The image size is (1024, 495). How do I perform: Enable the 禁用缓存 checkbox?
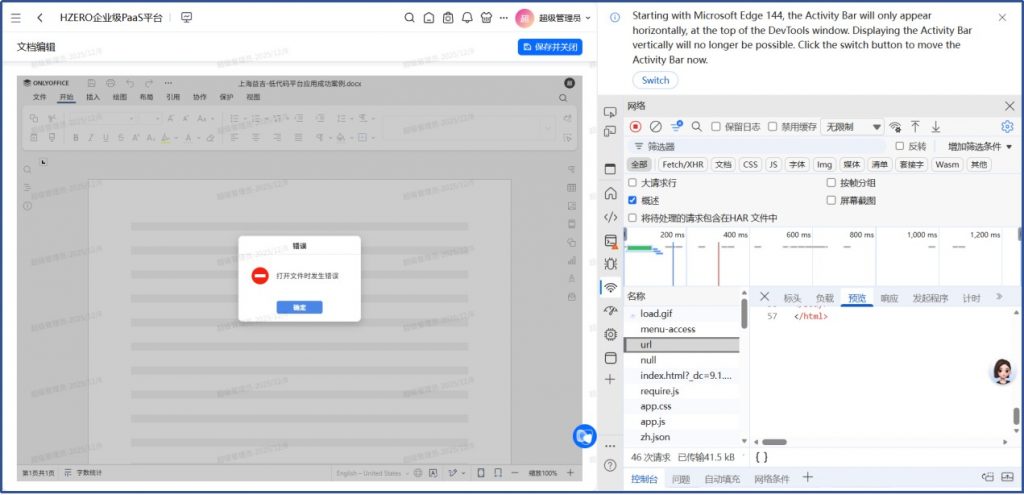772,127
